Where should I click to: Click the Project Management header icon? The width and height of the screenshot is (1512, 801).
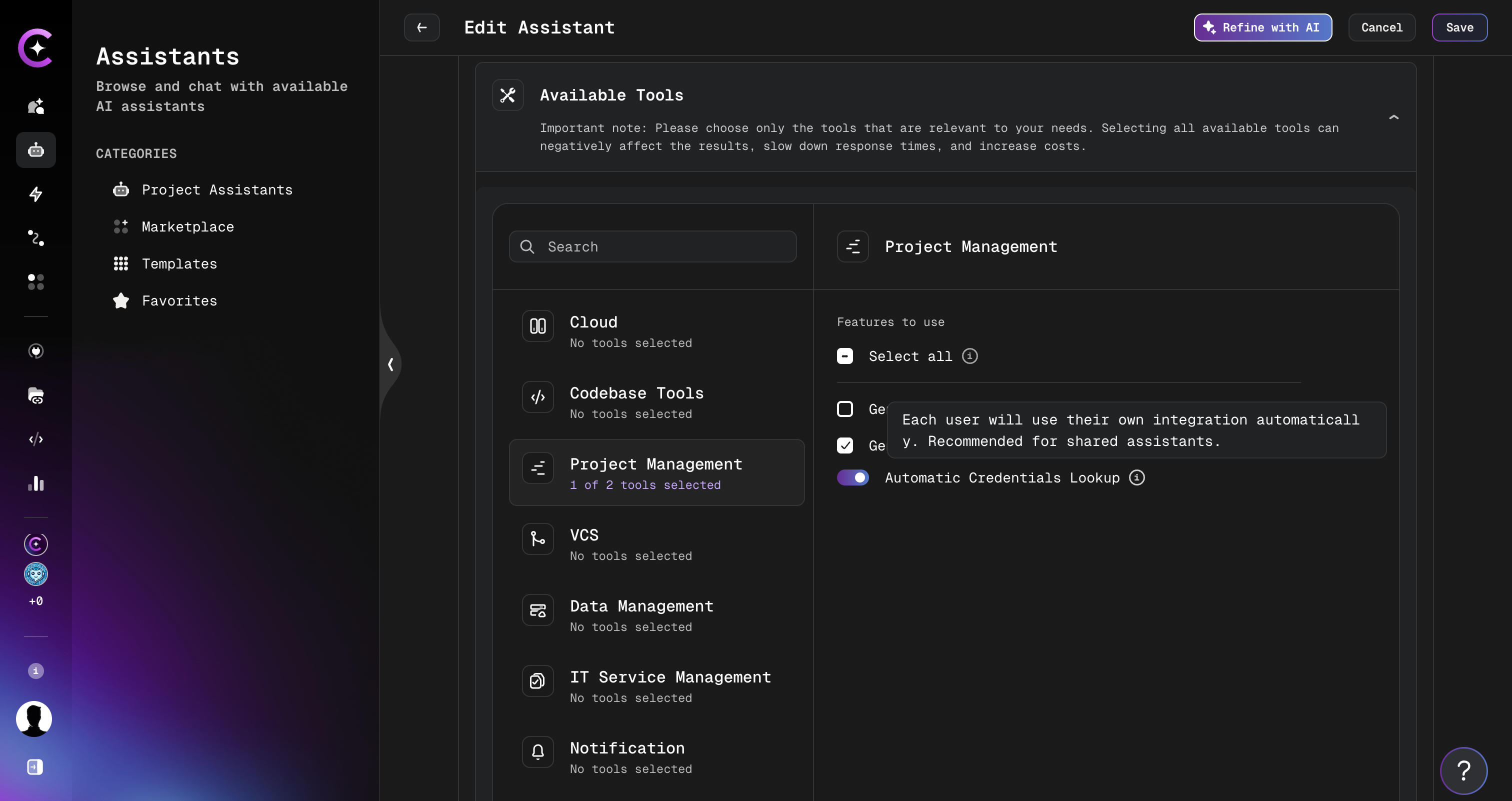coord(853,246)
